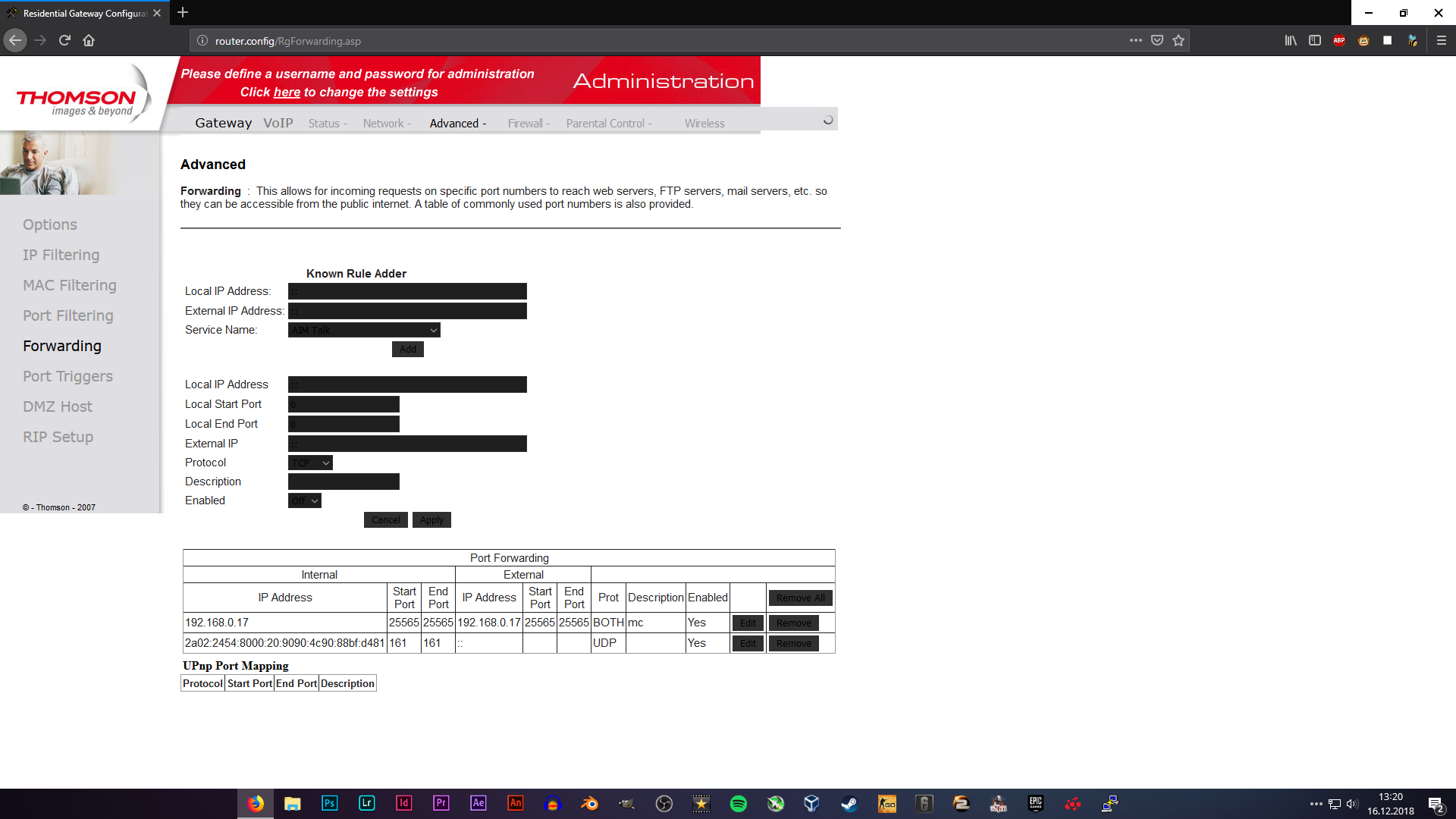Open the Enabled Off dropdown
The height and width of the screenshot is (819, 1456).
pyautogui.click(x=305, y=500)
